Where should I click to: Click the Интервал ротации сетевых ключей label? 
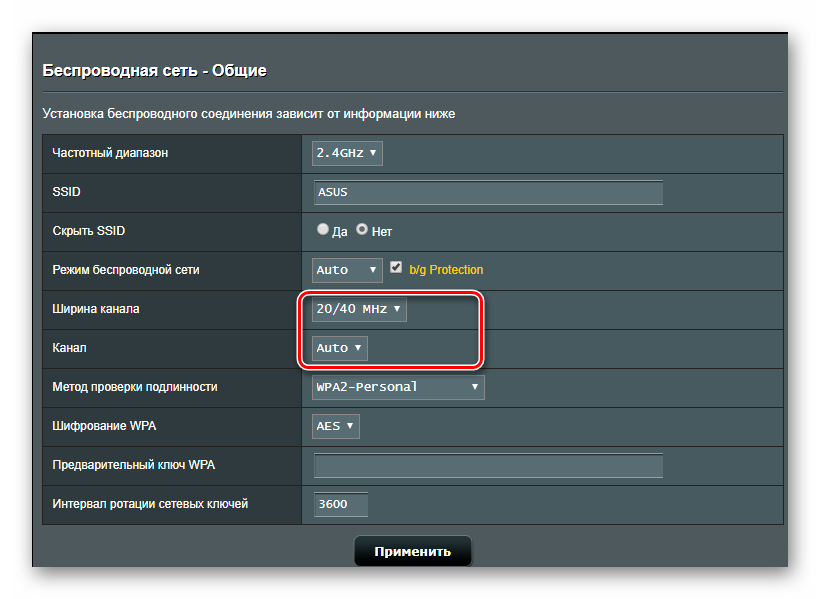150,504
